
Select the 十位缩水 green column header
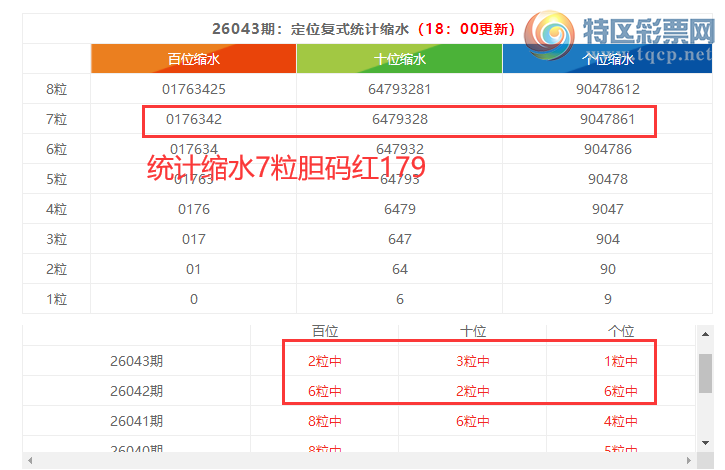point(399,59)
